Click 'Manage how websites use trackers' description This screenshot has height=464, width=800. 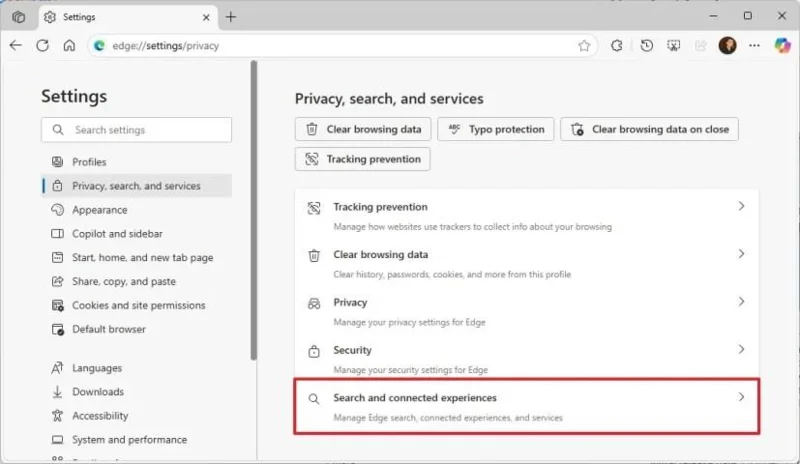472,227
